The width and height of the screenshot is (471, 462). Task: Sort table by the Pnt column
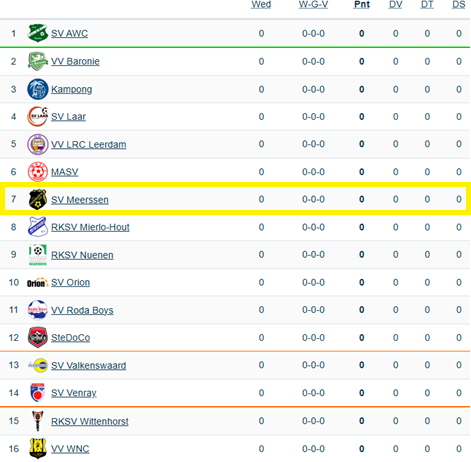coord(362,5)
